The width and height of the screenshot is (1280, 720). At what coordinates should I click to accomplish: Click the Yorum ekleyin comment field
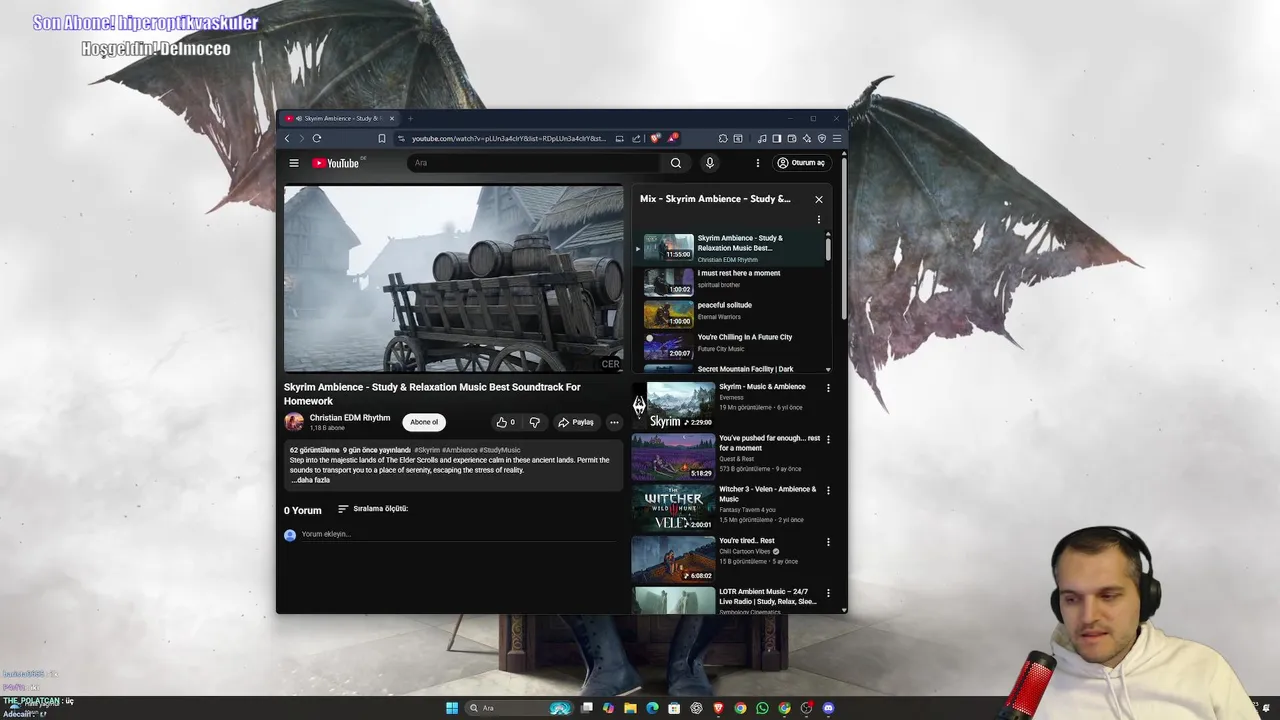(x=460, y=534)
